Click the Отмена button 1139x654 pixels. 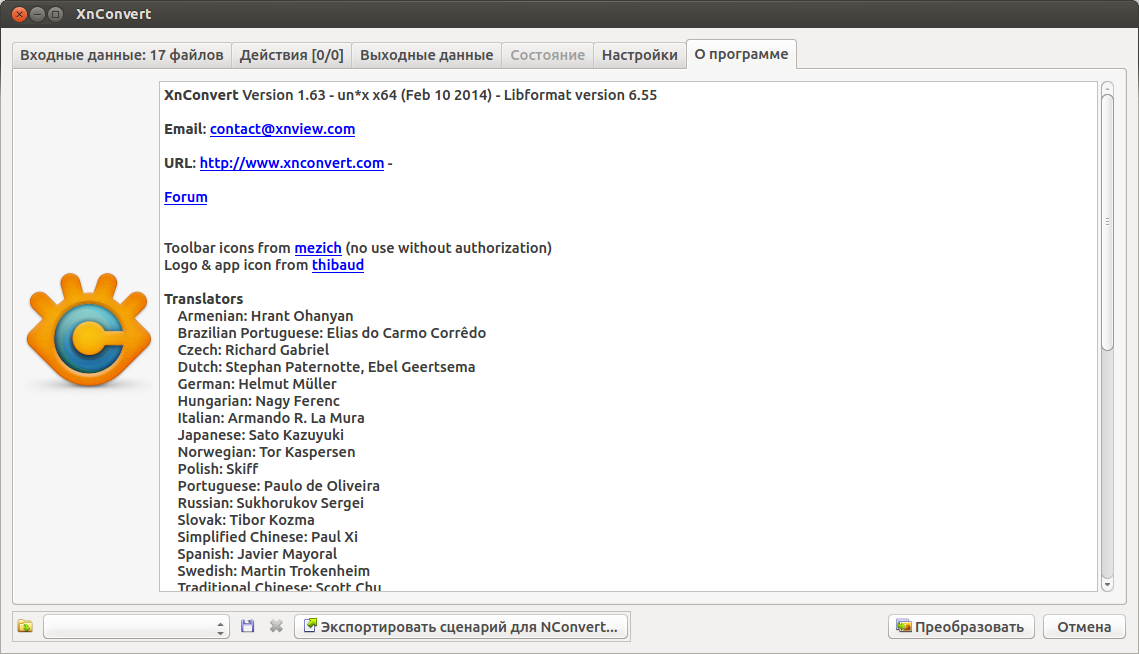(x=1084, y=626)
